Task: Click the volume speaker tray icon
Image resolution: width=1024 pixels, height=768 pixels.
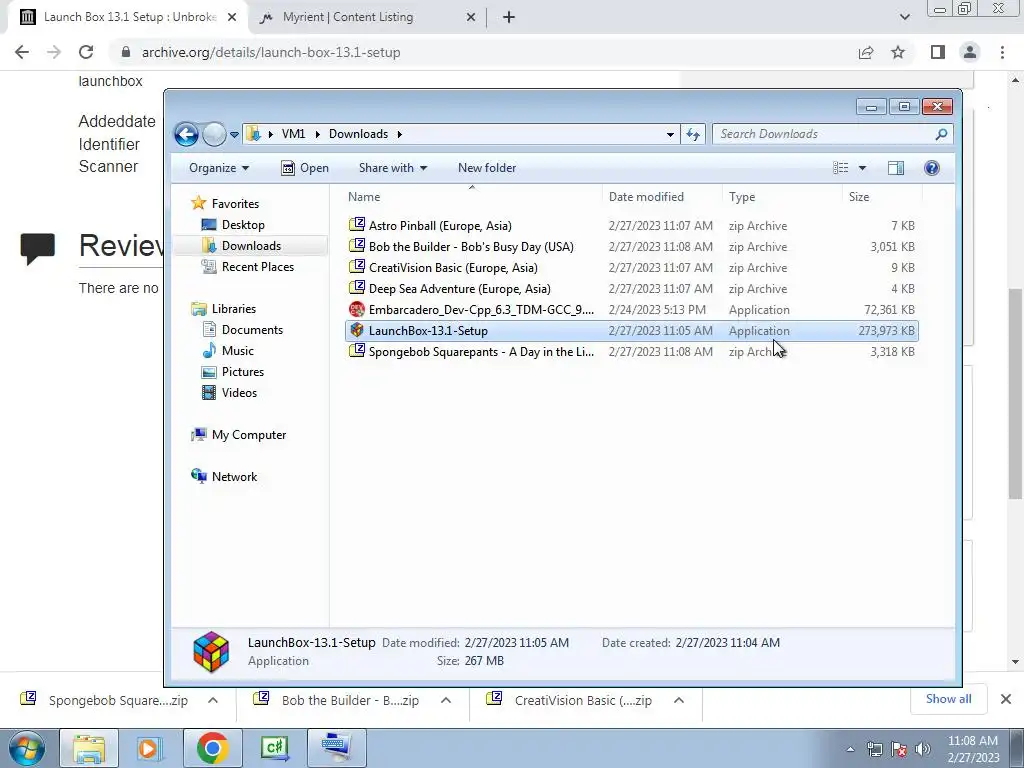Action: [x=922, y=749]
